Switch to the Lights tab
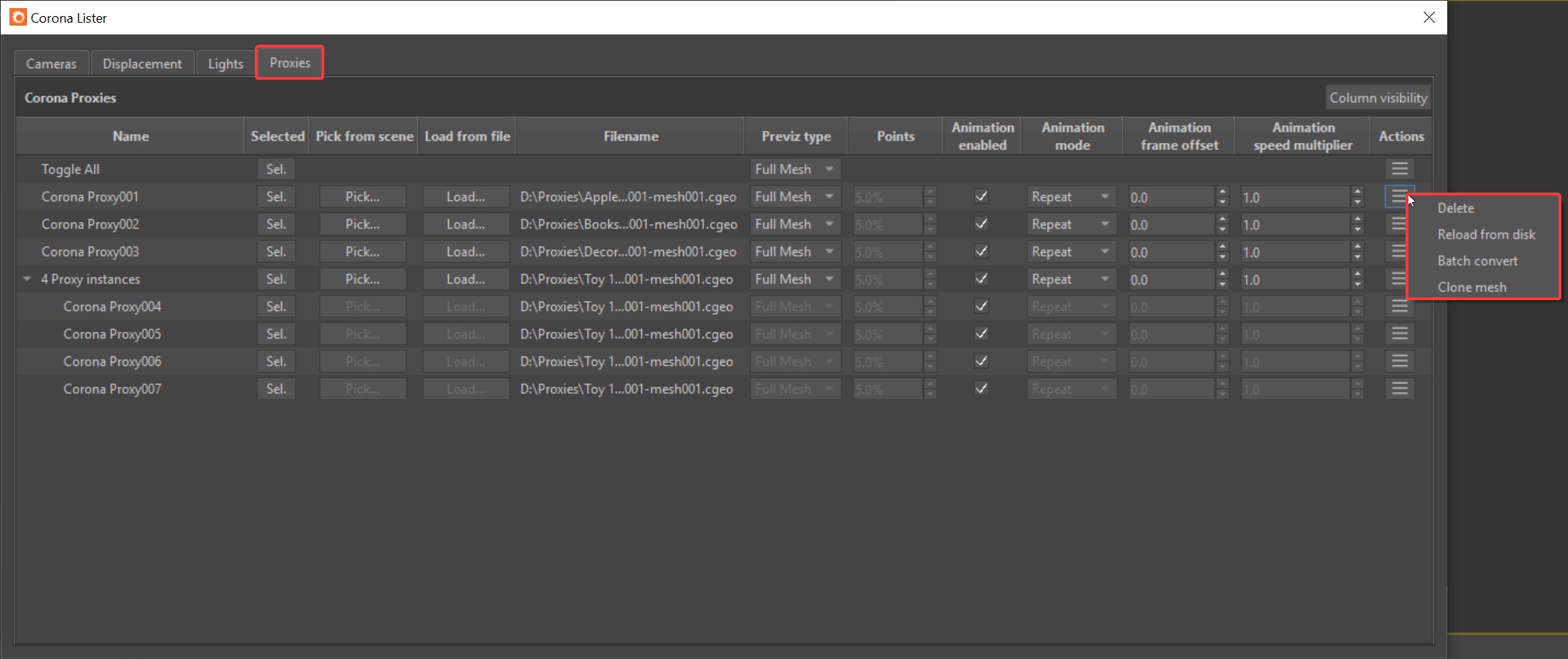 coord(225,64)
